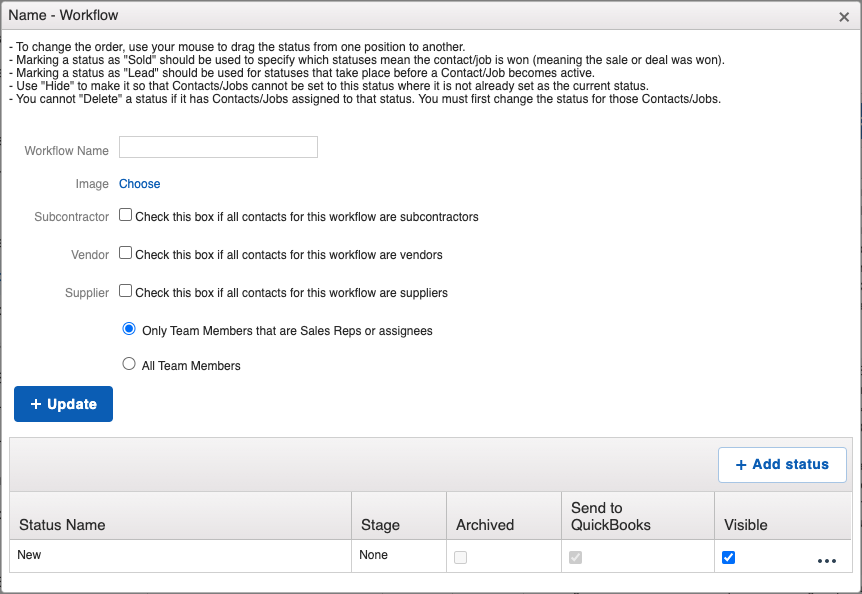The width and height of the screenshot is (862, 594).
Task: Choose the All Team Members option
Action: click(x=129, y=365)
